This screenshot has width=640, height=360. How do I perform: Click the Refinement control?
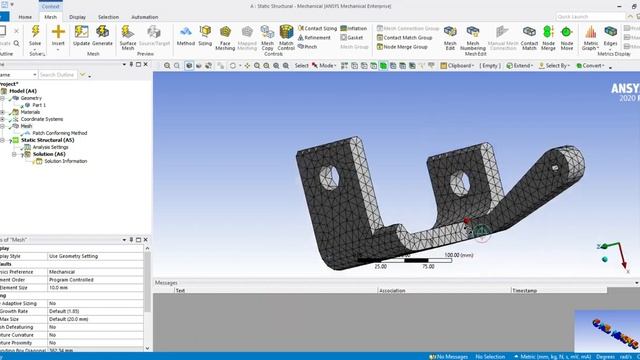(314, 38)
